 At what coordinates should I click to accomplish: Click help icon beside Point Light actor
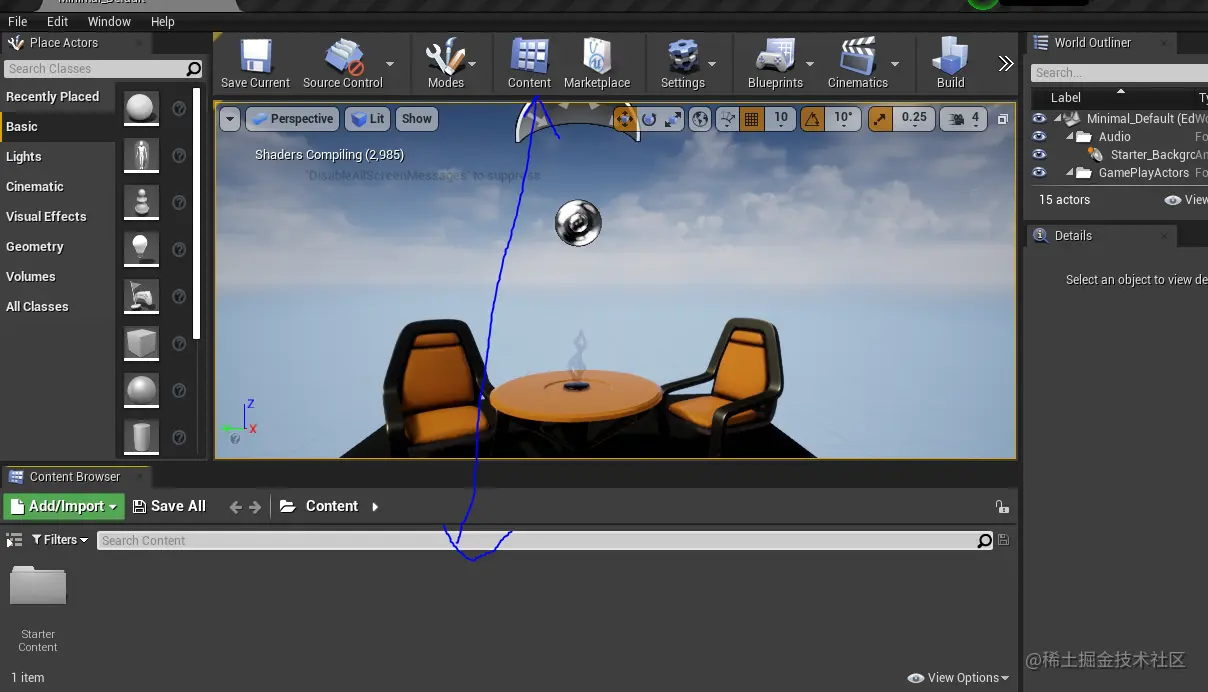pos(179,249)
